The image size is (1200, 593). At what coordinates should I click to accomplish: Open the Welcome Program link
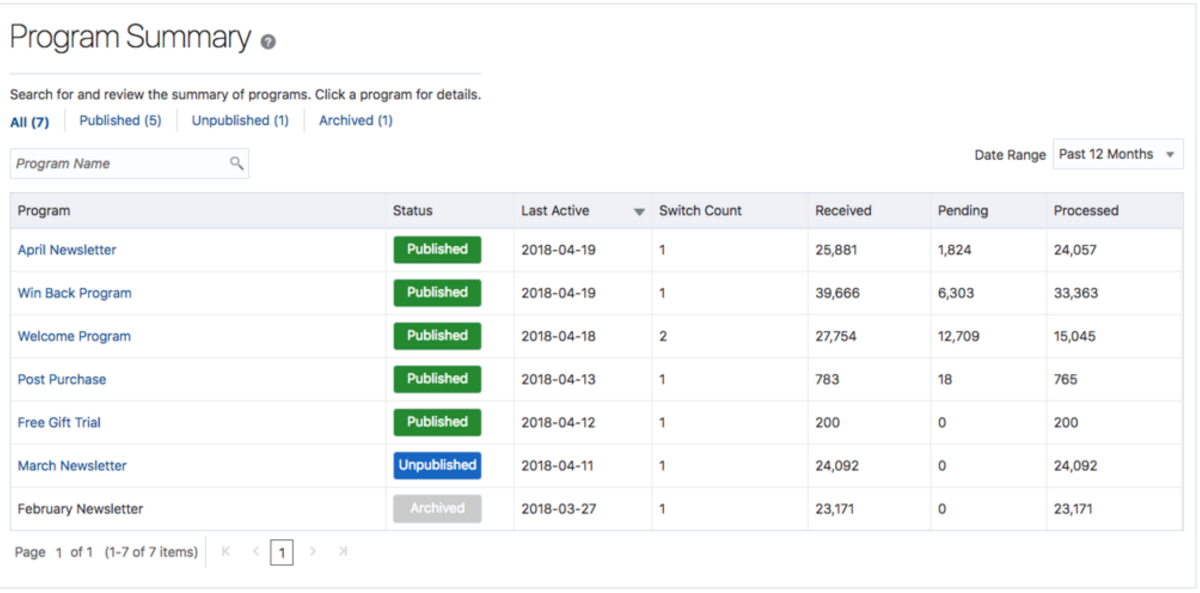74,336
